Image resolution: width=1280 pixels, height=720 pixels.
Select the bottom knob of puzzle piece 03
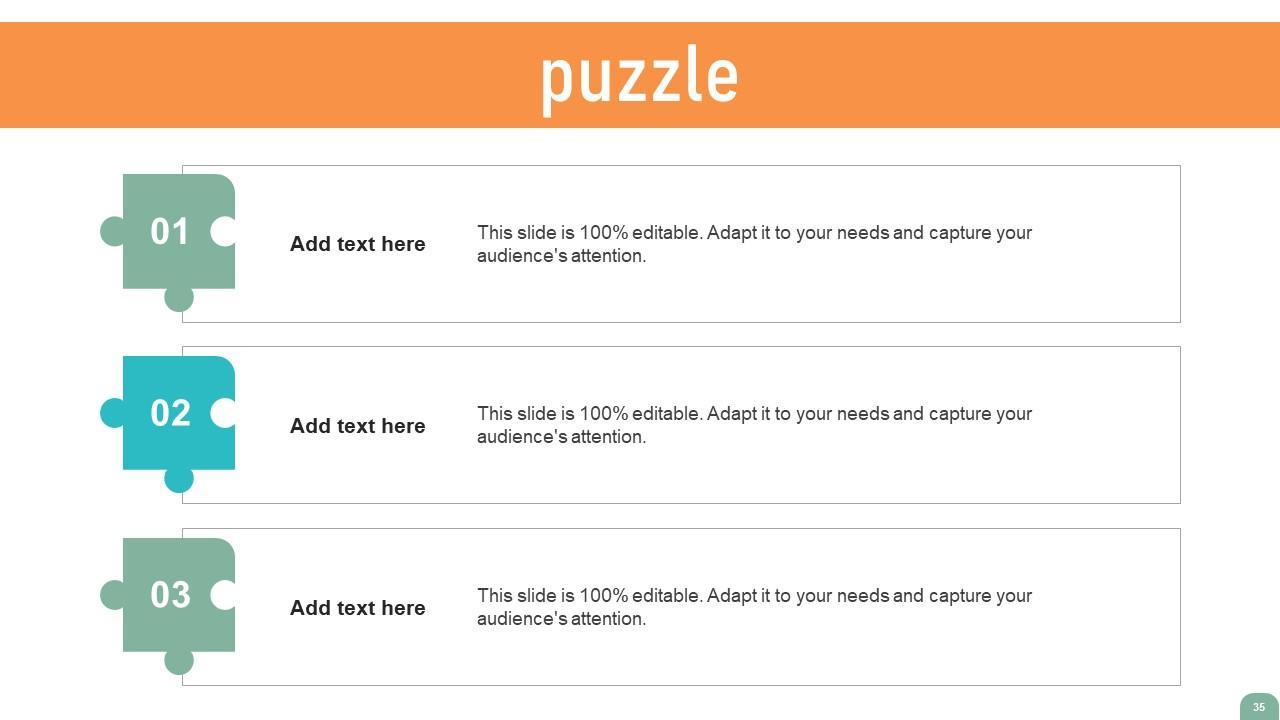(179, 661)
